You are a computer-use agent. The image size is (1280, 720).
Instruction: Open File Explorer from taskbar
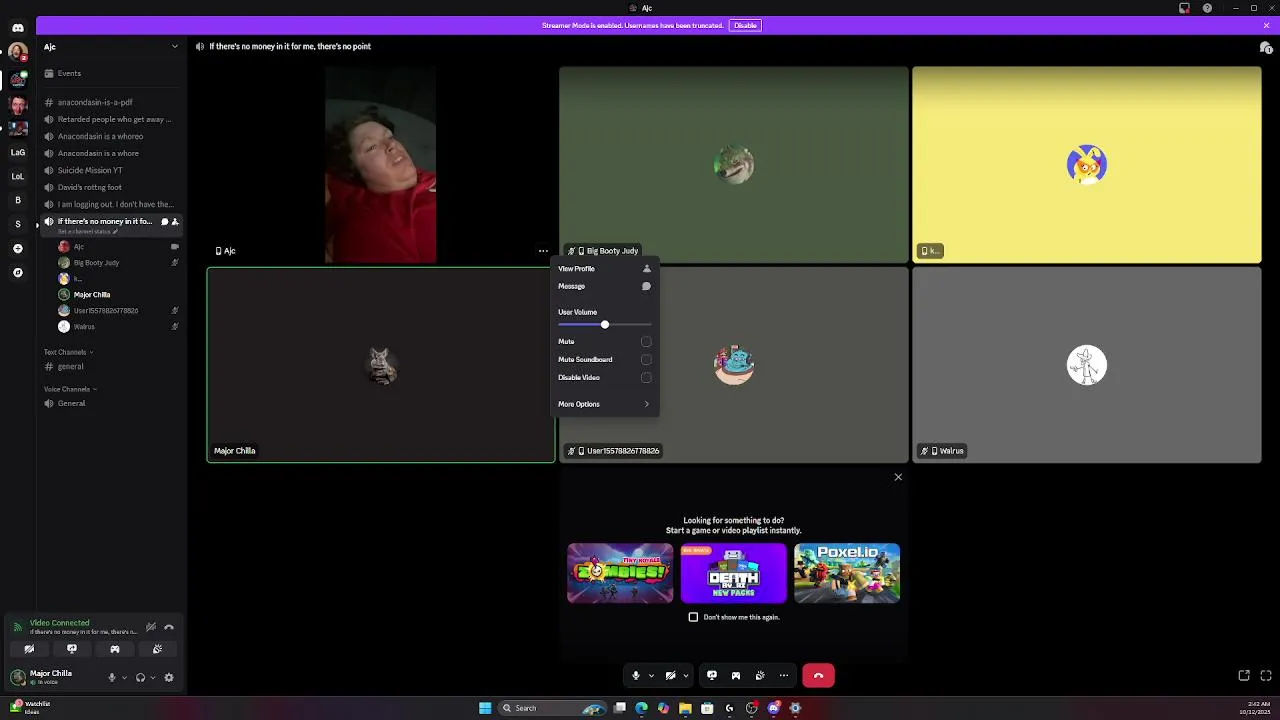[685, 708]
